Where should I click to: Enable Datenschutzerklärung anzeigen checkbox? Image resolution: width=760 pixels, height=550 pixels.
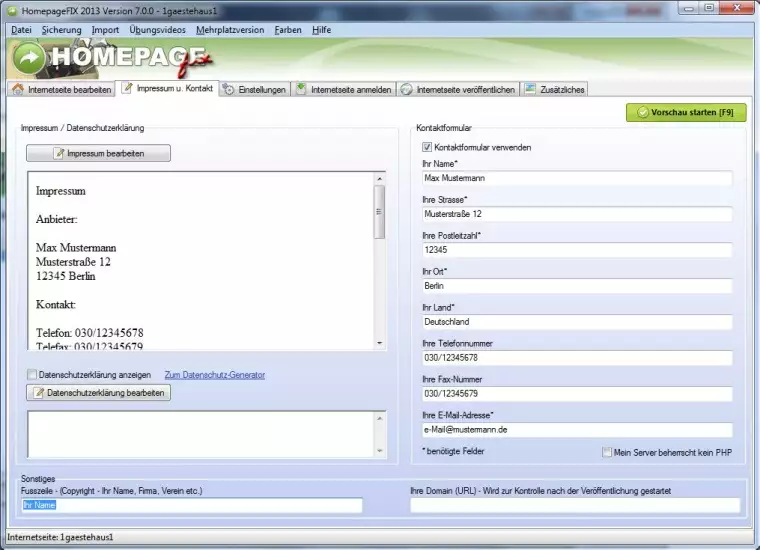click(x=32, y=374)
